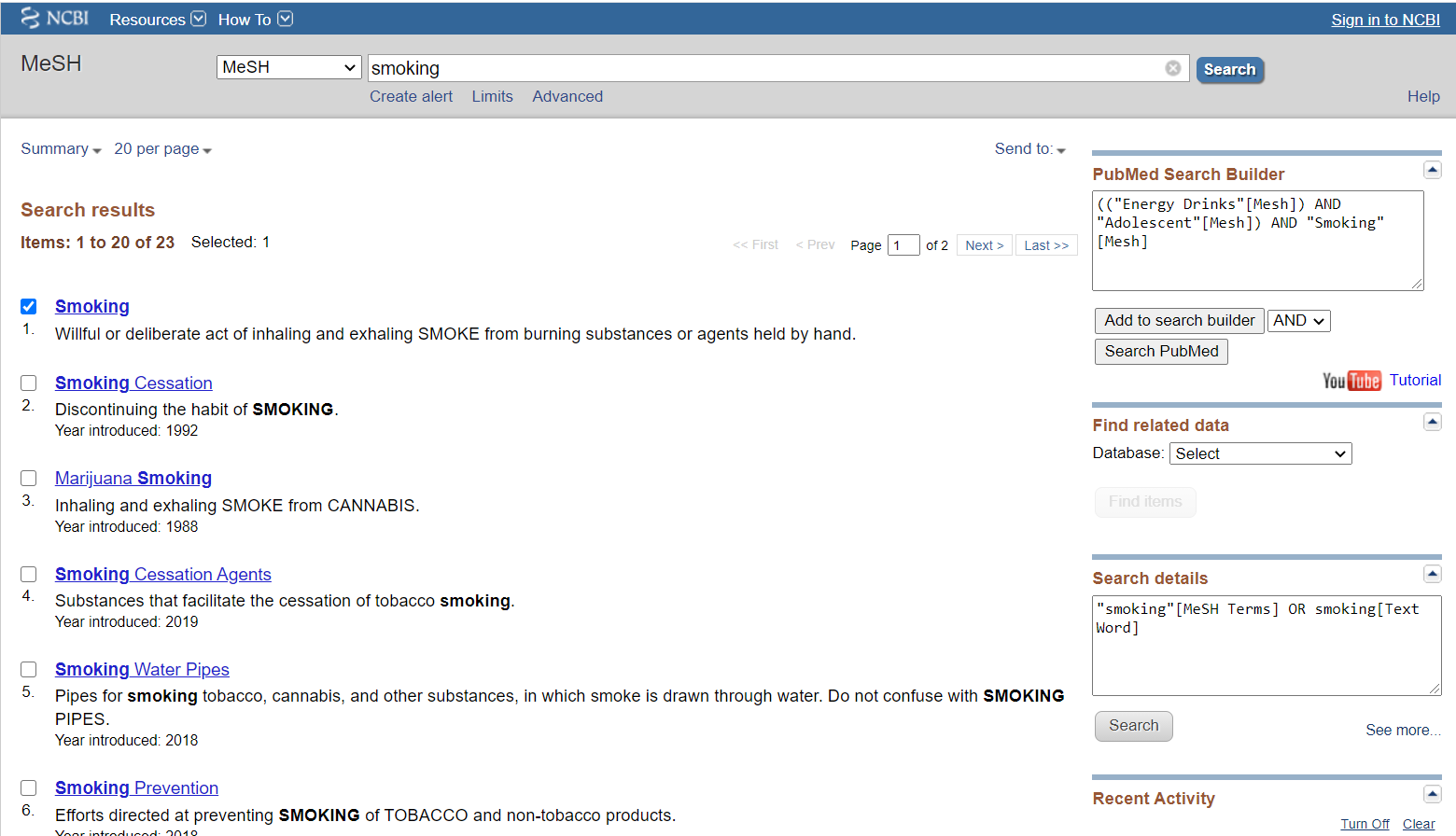Viewport: 1456px width, 836px height.
Task: Open the YouTube tutorial icon
Action: point(1351,381)
